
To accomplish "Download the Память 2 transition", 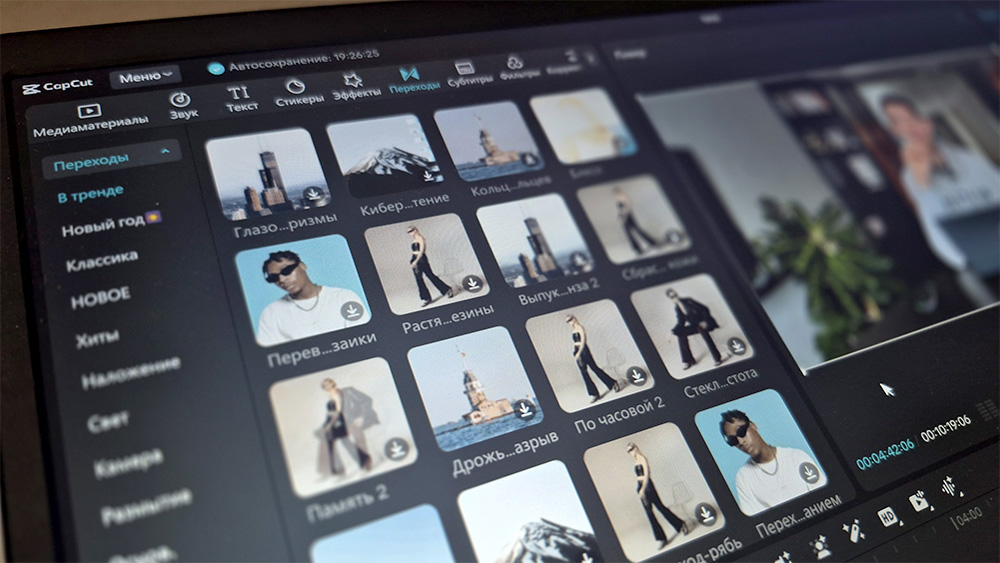I will tap(396, 449).
